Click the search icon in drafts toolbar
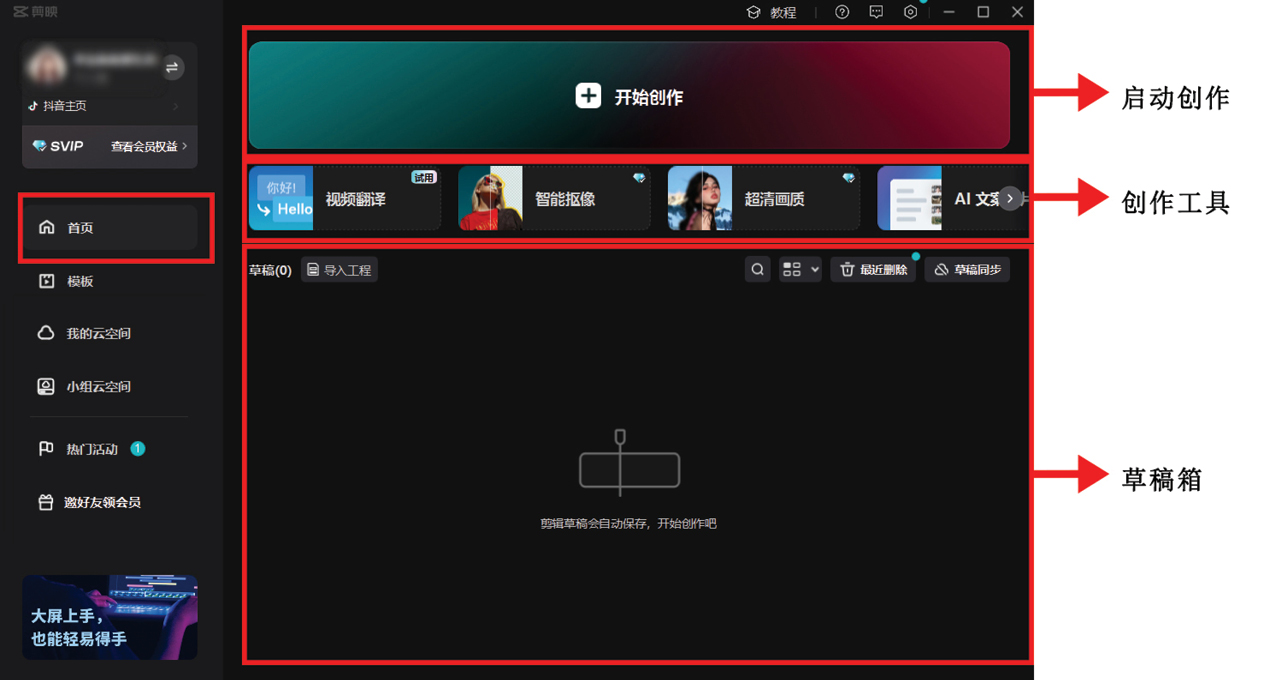The image size is (1269, 680). (757, 270)
